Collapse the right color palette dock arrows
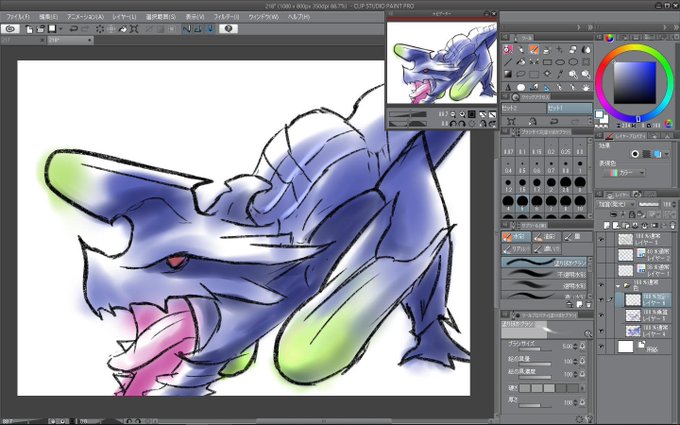The image size is (680, 425). (674, 27)
